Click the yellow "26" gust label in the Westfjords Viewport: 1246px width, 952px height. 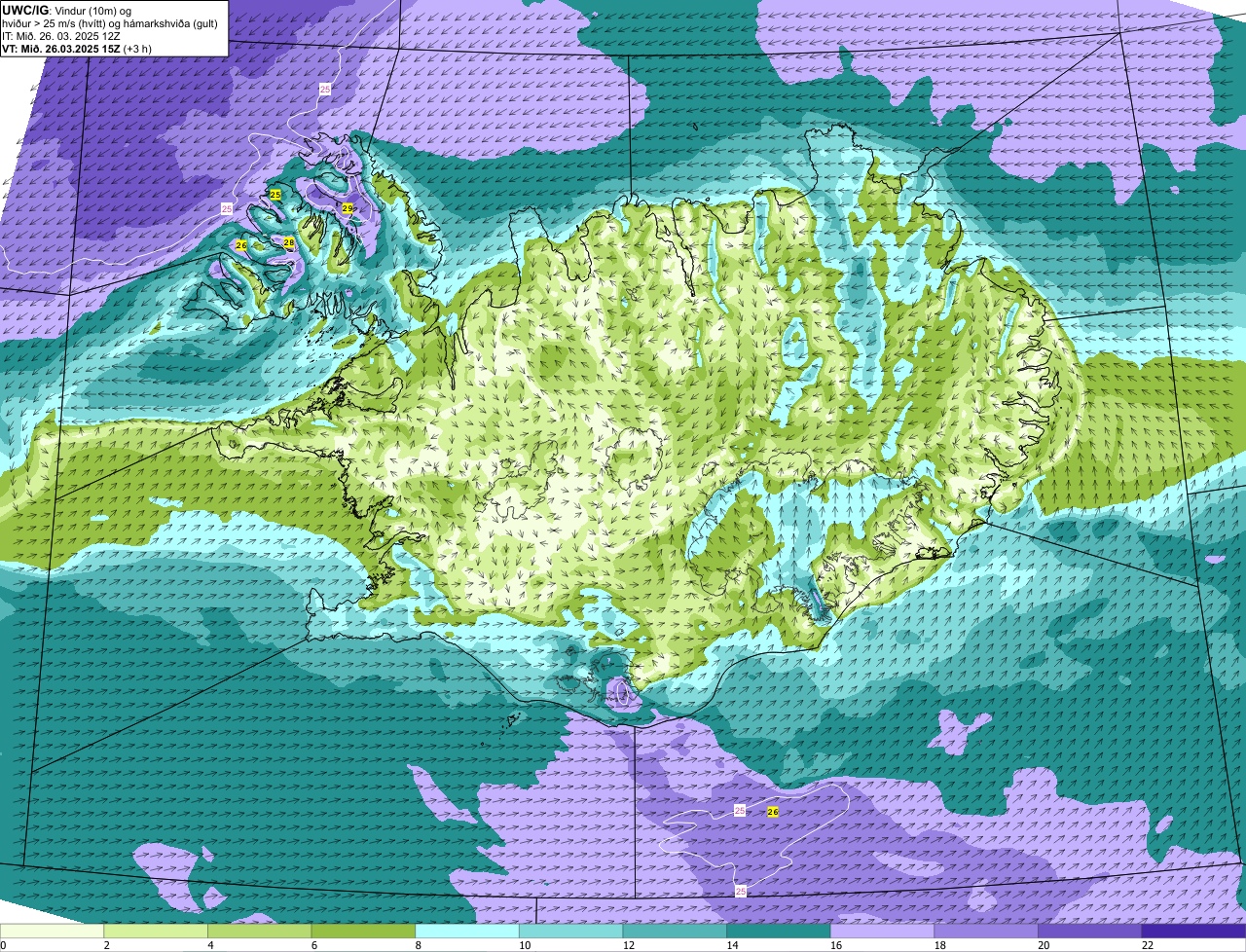(241, 244)
